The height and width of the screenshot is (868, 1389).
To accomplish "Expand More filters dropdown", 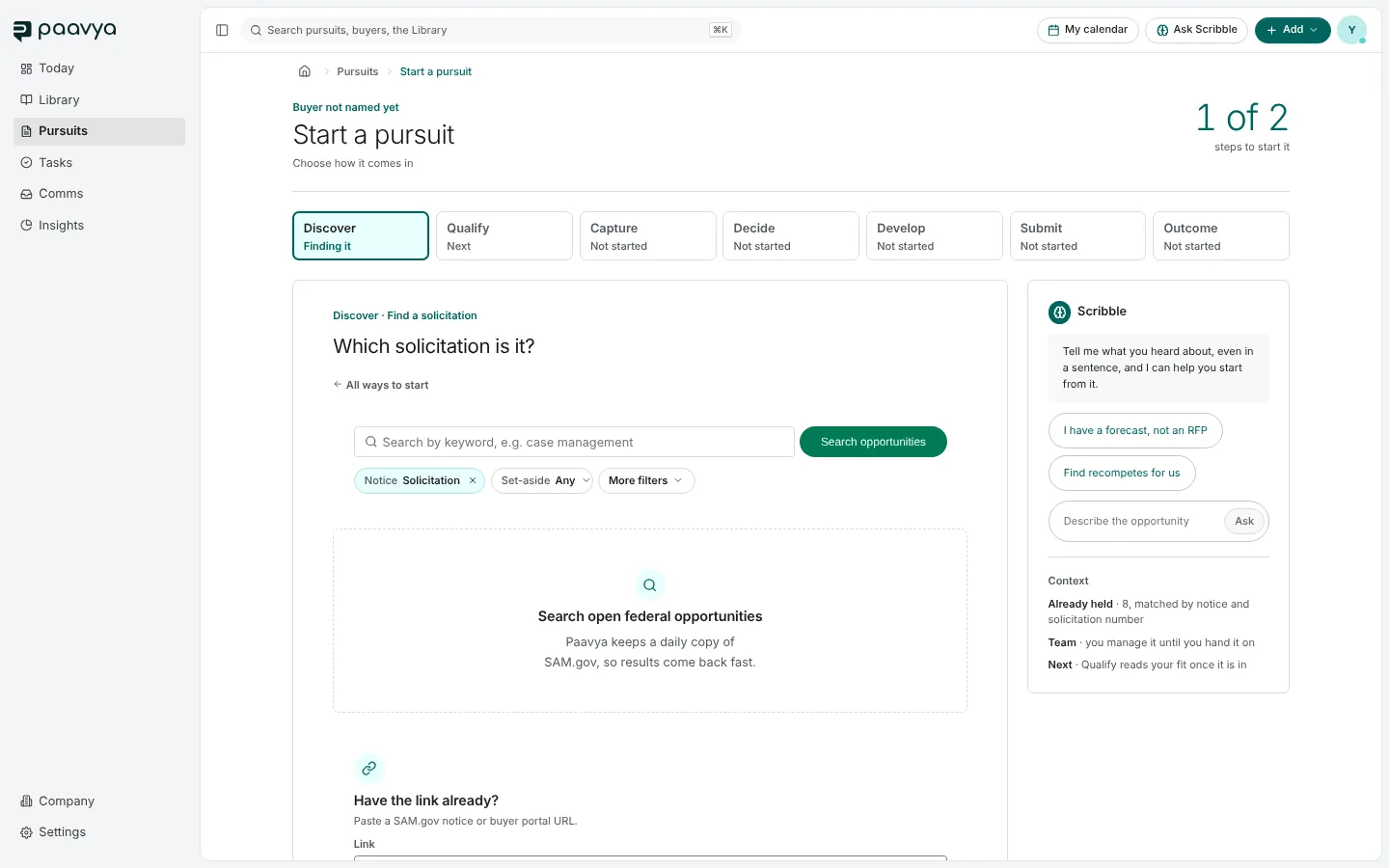I will 646,480.
